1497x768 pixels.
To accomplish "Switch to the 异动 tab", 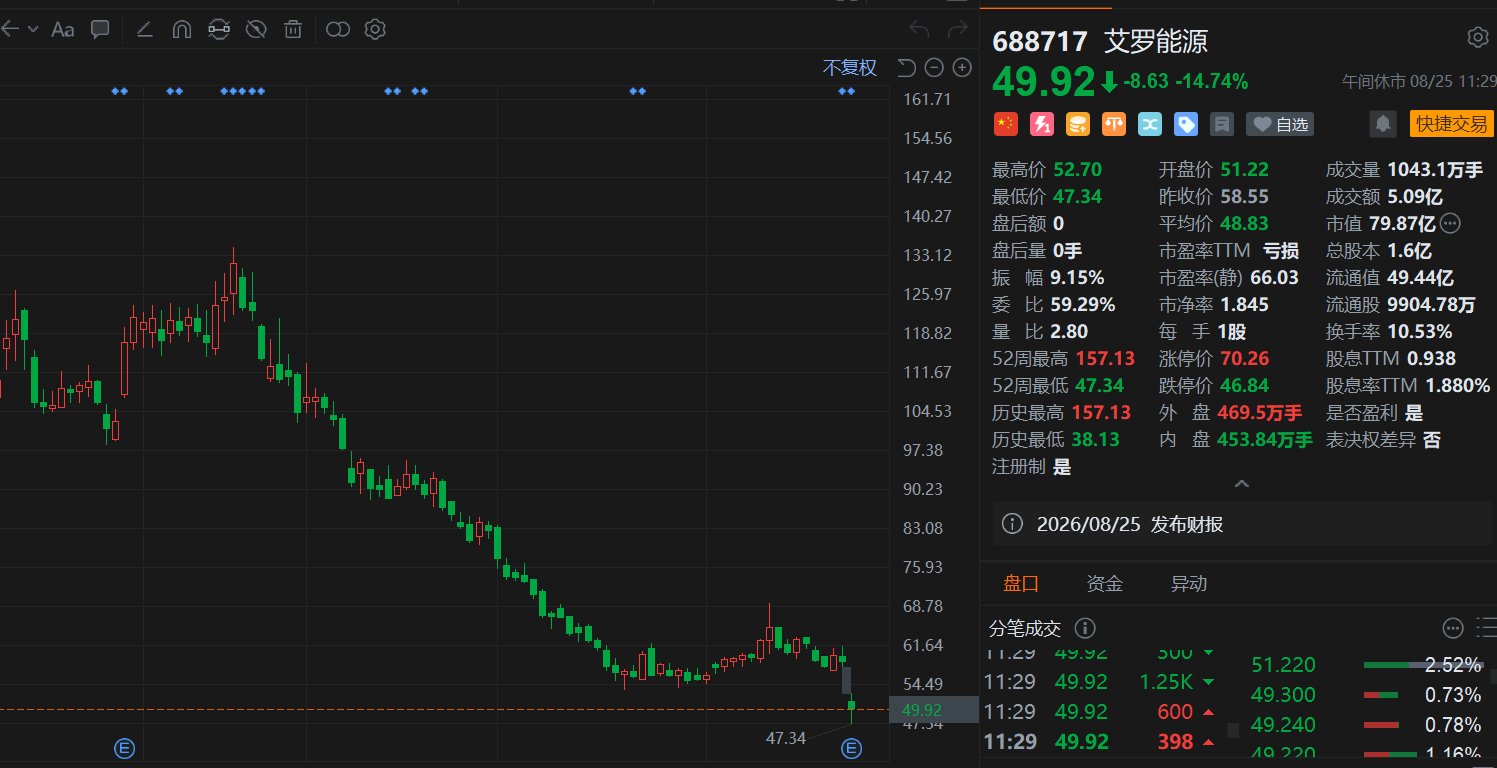I will [x=1189, y=584].
